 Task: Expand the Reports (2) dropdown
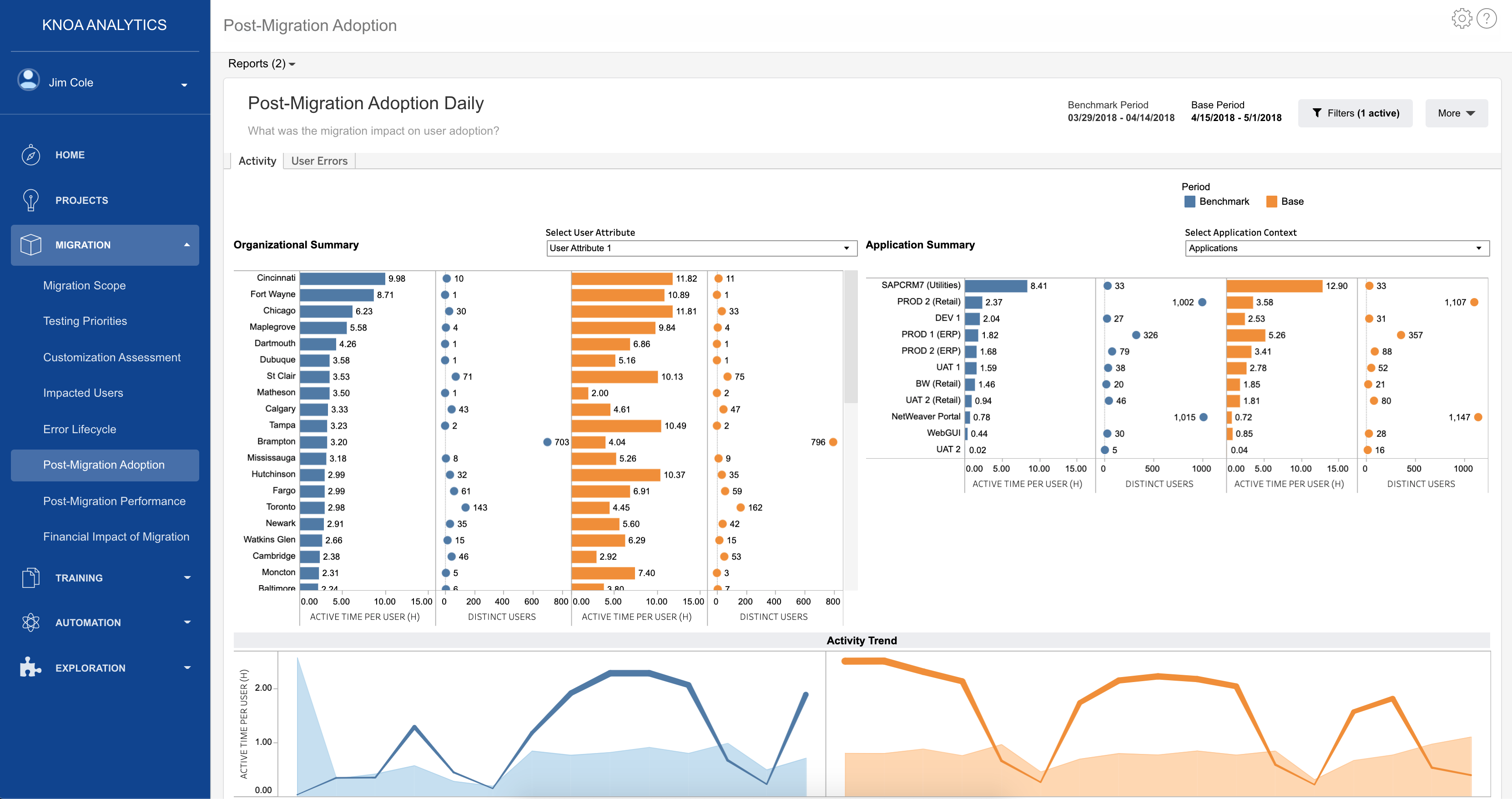(261, 63)
